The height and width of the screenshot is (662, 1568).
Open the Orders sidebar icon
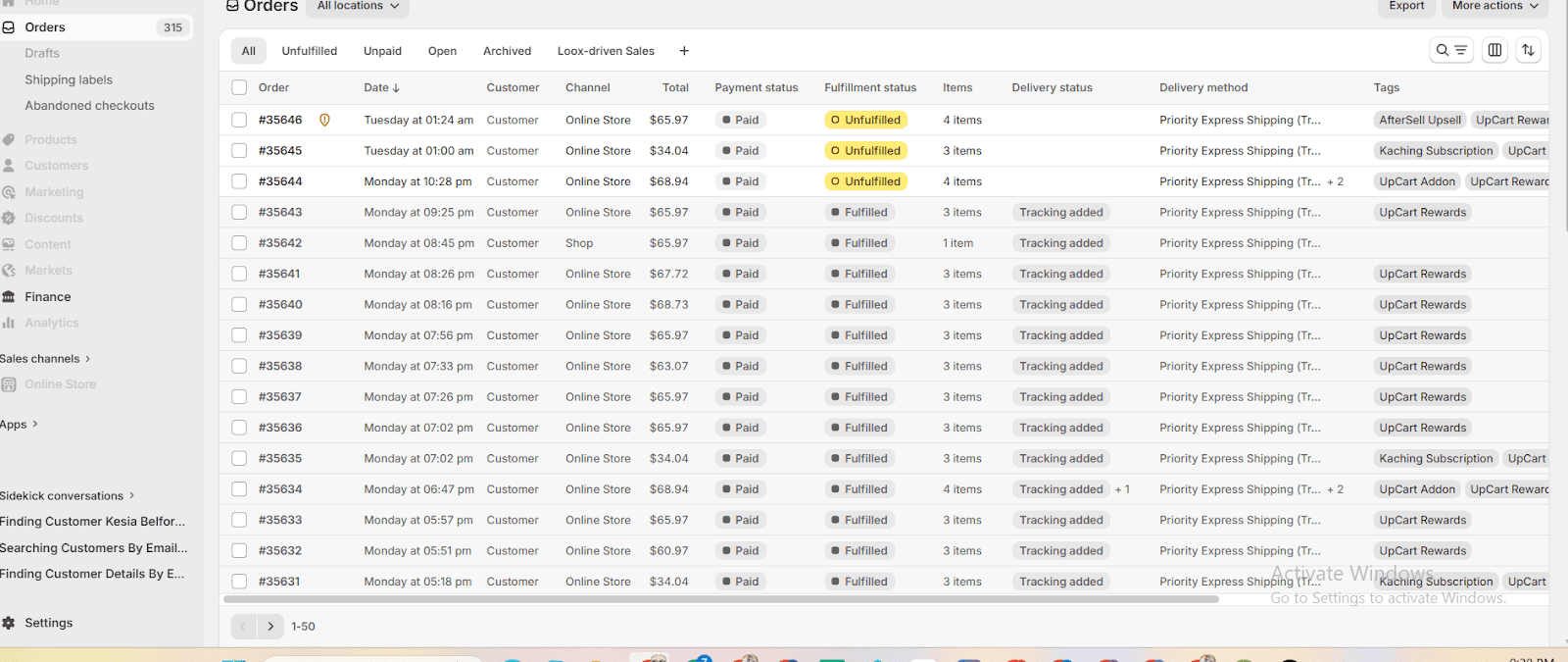8,27
